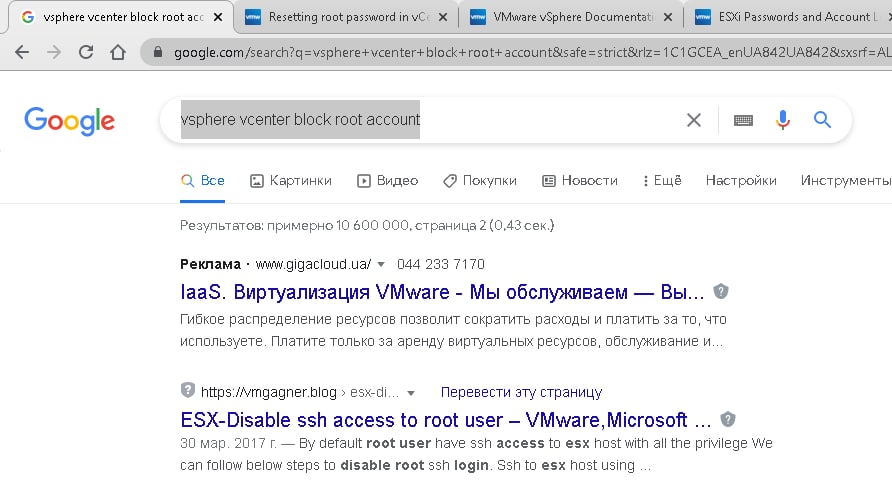Screen dimensions: 892x503
Task: Expand vmgagner.blog result options arrow
Action: [x=411, y=393]
